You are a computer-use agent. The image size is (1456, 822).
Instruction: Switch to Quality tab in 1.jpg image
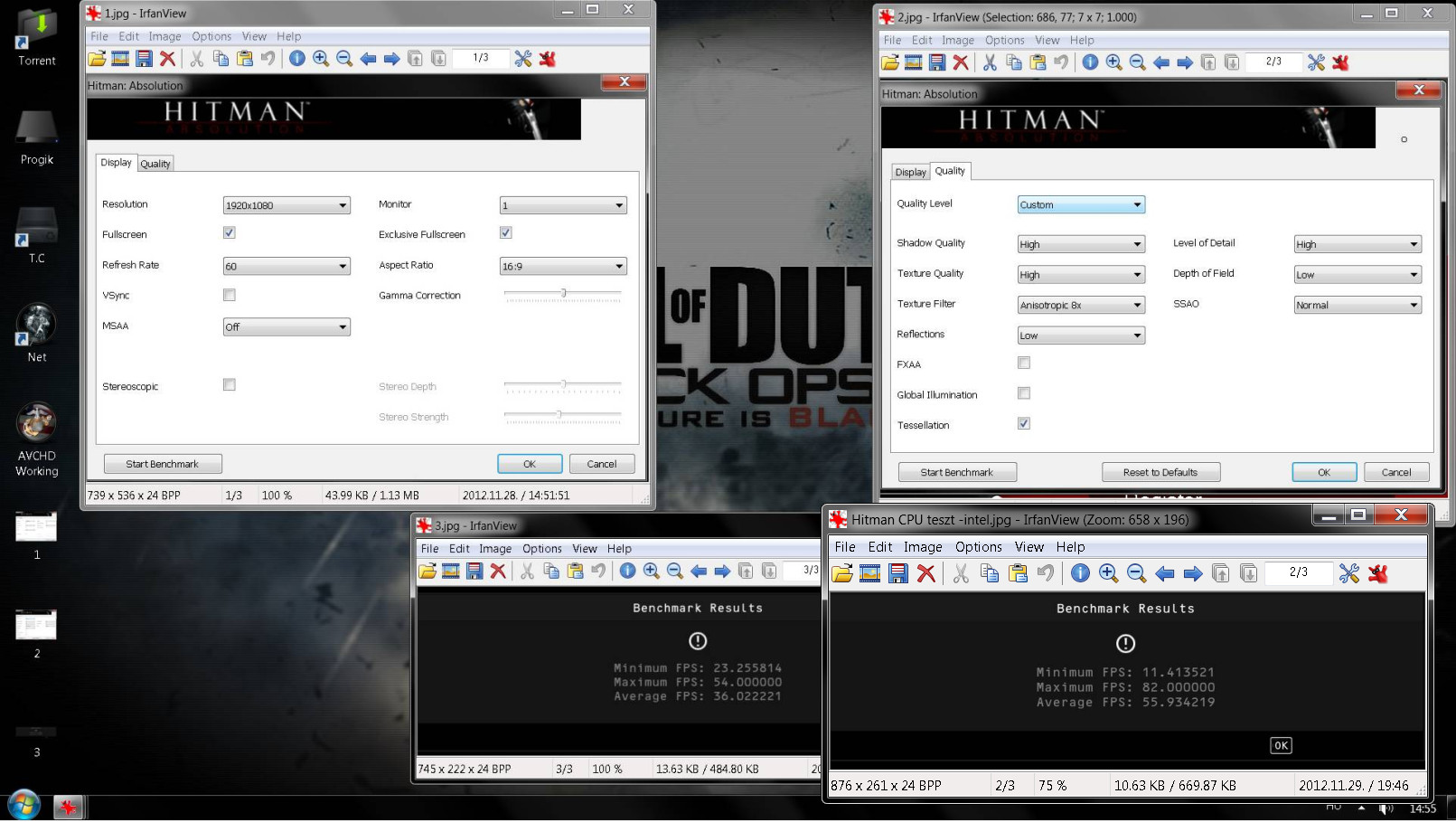tap(155, 164)
